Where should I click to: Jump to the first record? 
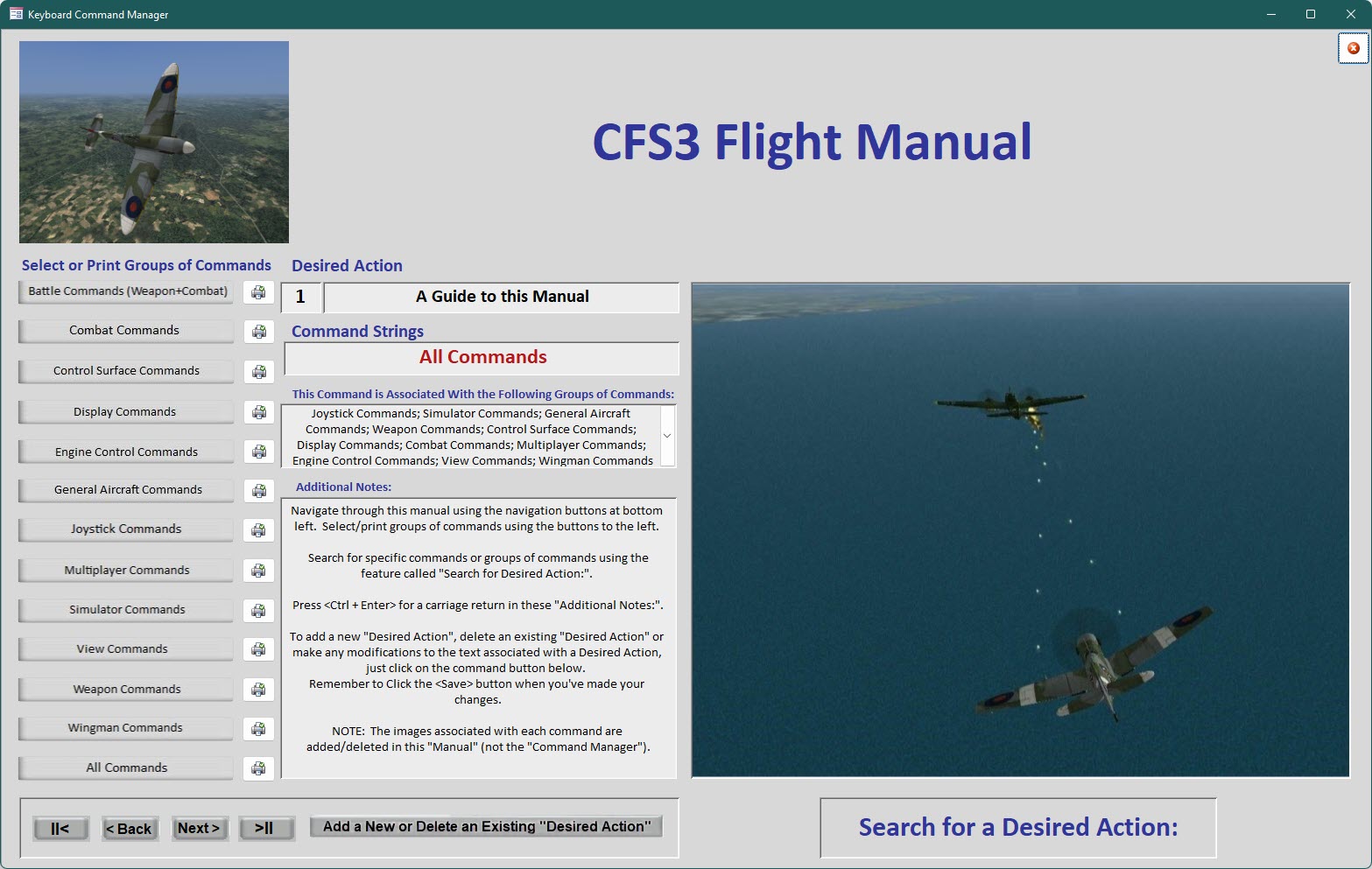tap(60, 828)
